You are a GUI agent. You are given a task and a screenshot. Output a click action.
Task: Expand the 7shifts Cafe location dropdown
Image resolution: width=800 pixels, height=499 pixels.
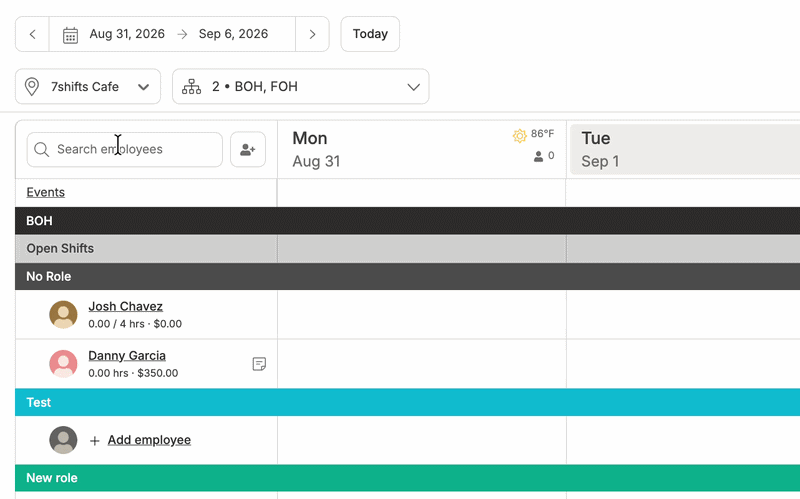[x=88, y=87]
